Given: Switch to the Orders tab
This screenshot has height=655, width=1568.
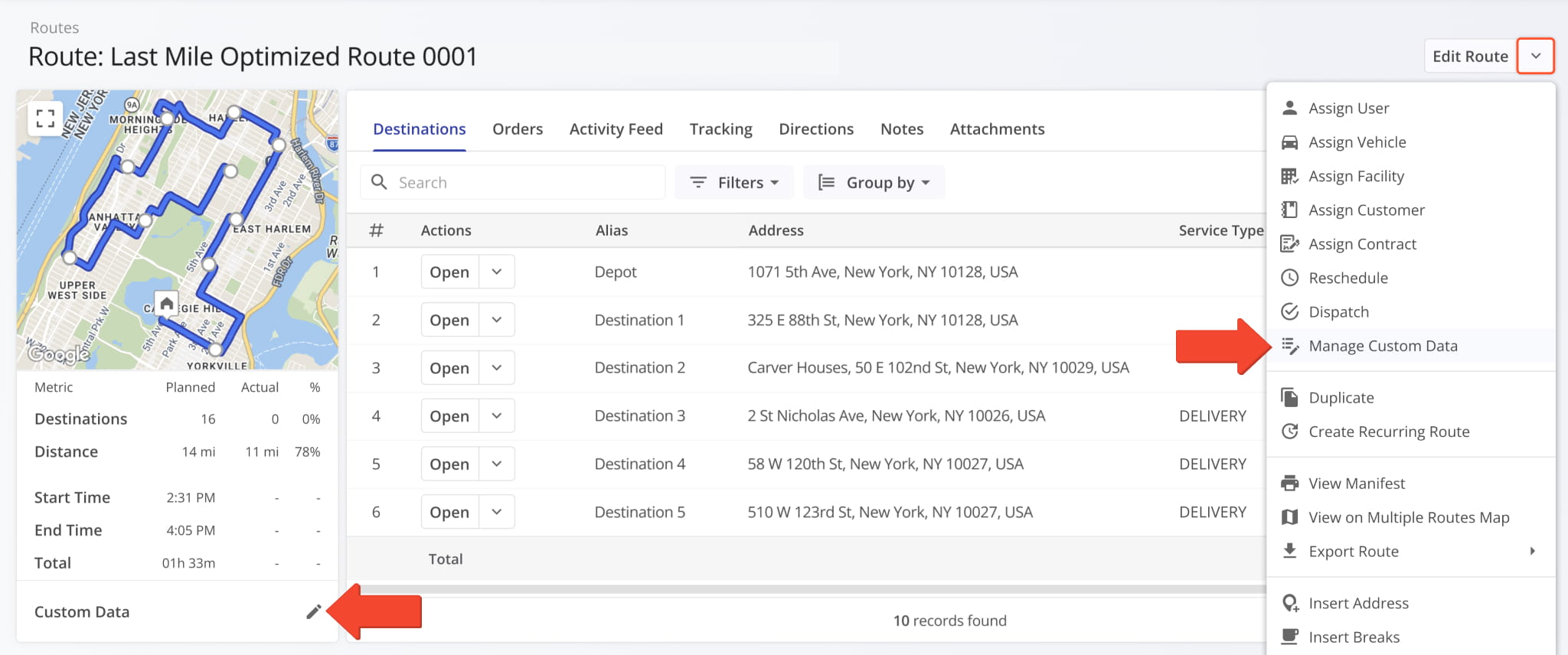Looking at the screenshot, I should click(x=518, y=129).
